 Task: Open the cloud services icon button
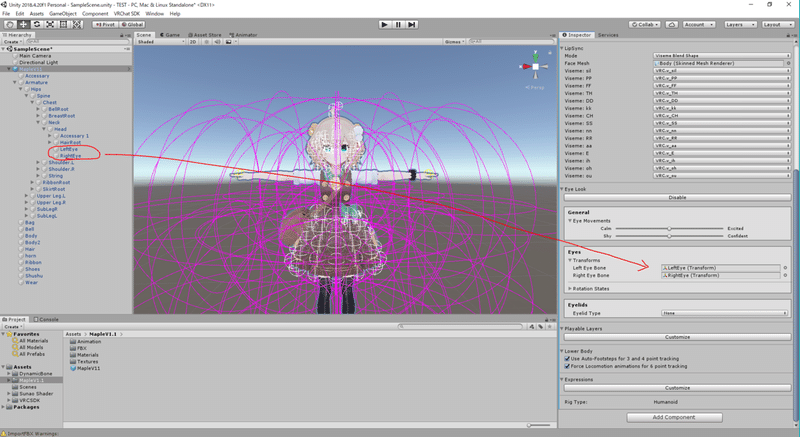(672, 24)
